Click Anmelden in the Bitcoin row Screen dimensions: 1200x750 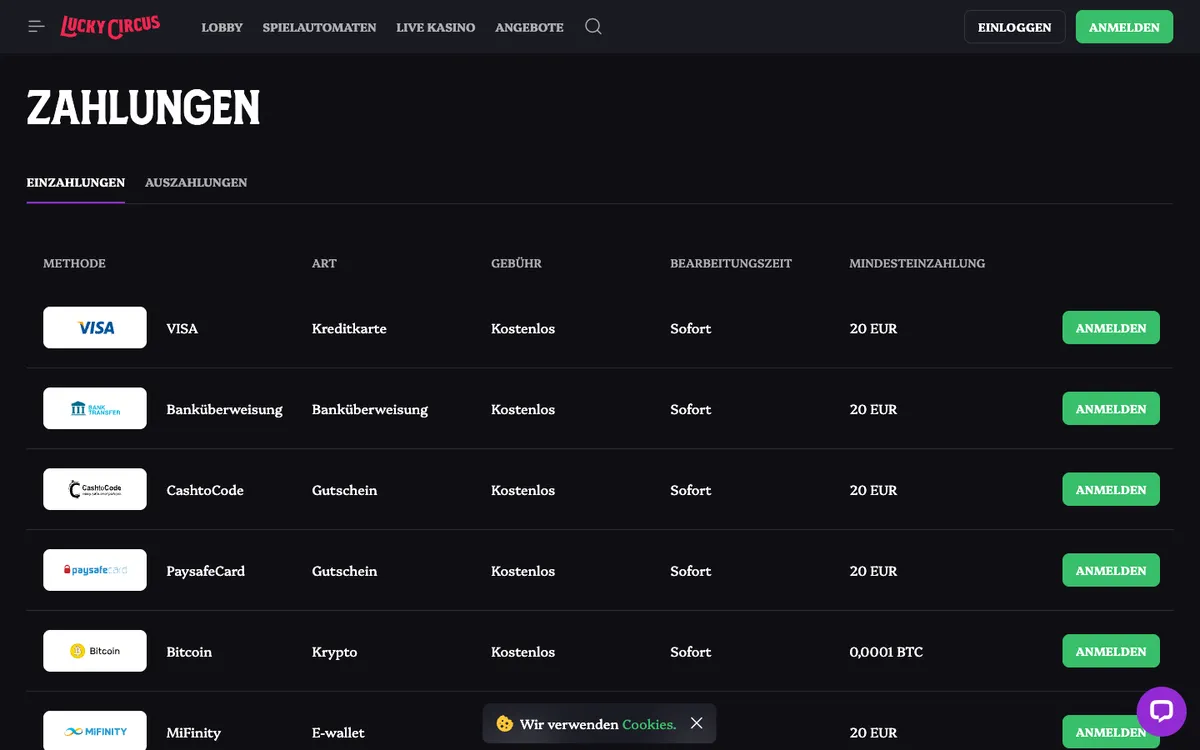(1111, 652)
